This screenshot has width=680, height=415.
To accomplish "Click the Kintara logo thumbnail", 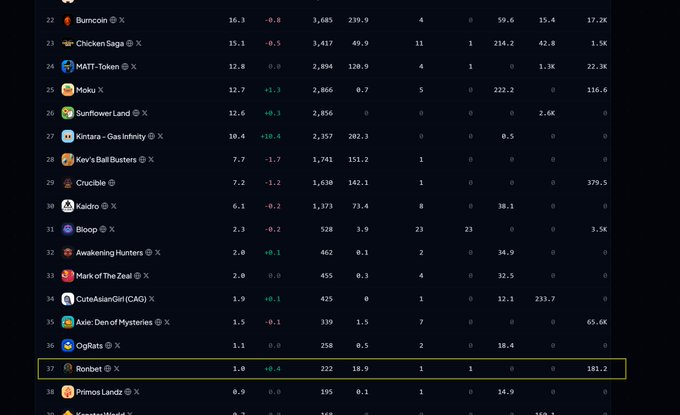I will pyautogui.click(x=68, y=136).
